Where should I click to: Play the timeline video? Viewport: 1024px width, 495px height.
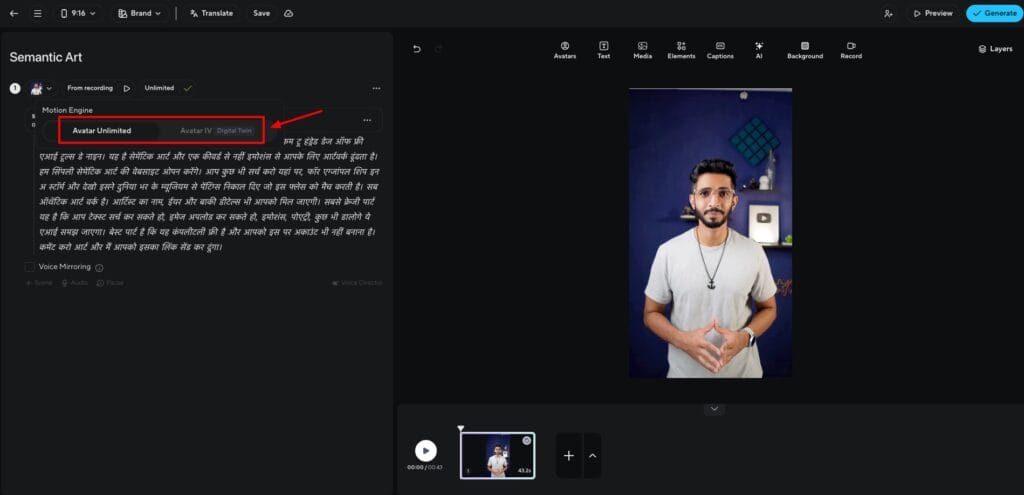(x=426, y=451)
